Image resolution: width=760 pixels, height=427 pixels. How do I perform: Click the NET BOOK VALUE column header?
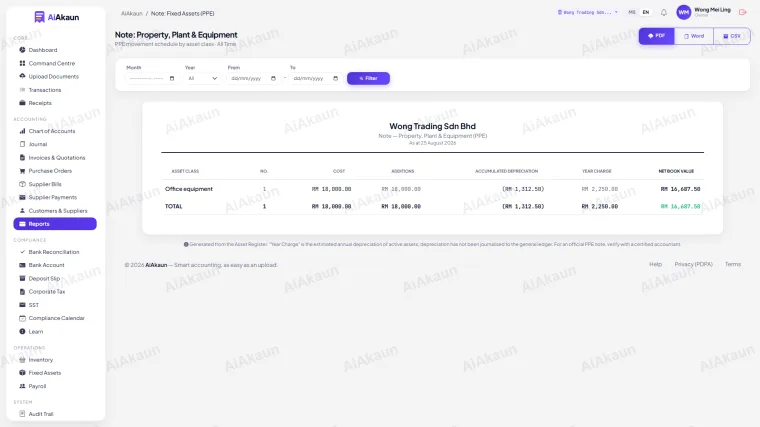point(676,171)
